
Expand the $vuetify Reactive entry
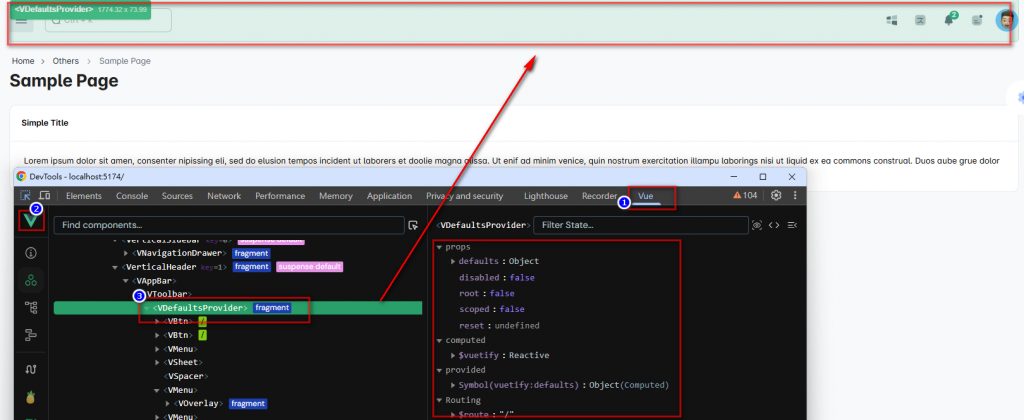pyautogui.click(x=453, y=355)
